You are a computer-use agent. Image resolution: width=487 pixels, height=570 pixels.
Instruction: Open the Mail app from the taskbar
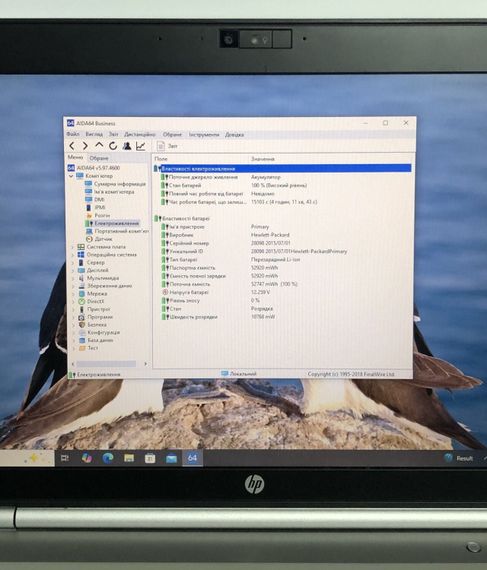pyautogui.click(x=171, y=459)
